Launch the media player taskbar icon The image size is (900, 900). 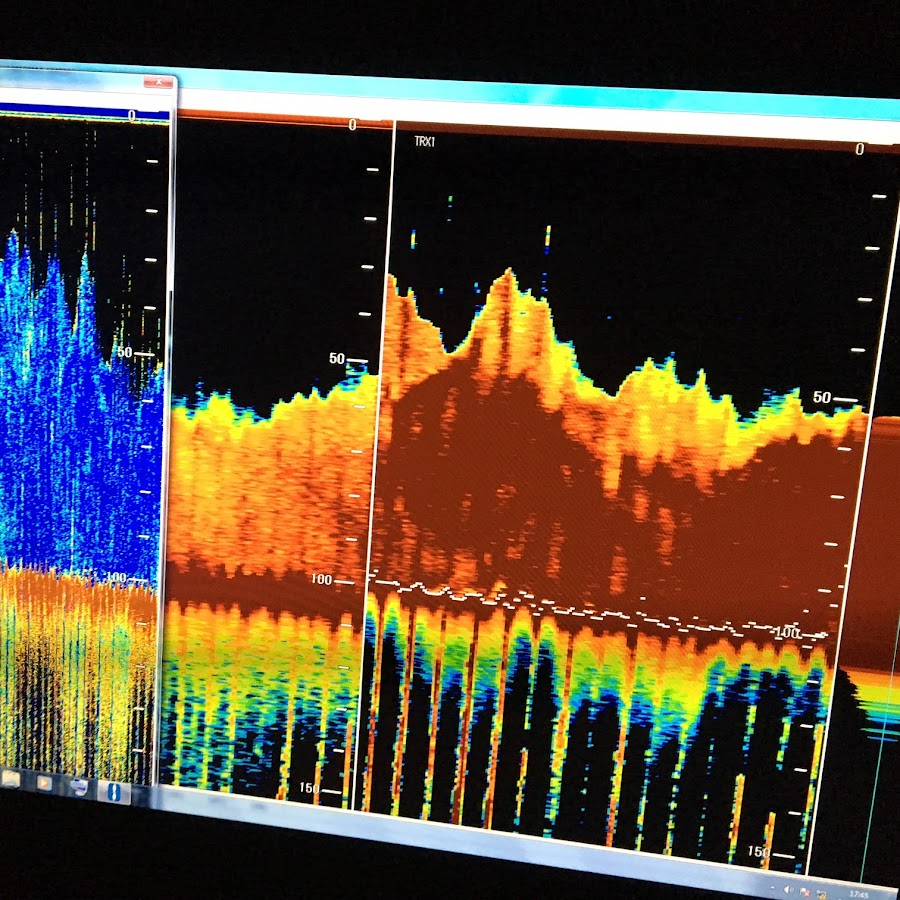[x=44, y=783]
